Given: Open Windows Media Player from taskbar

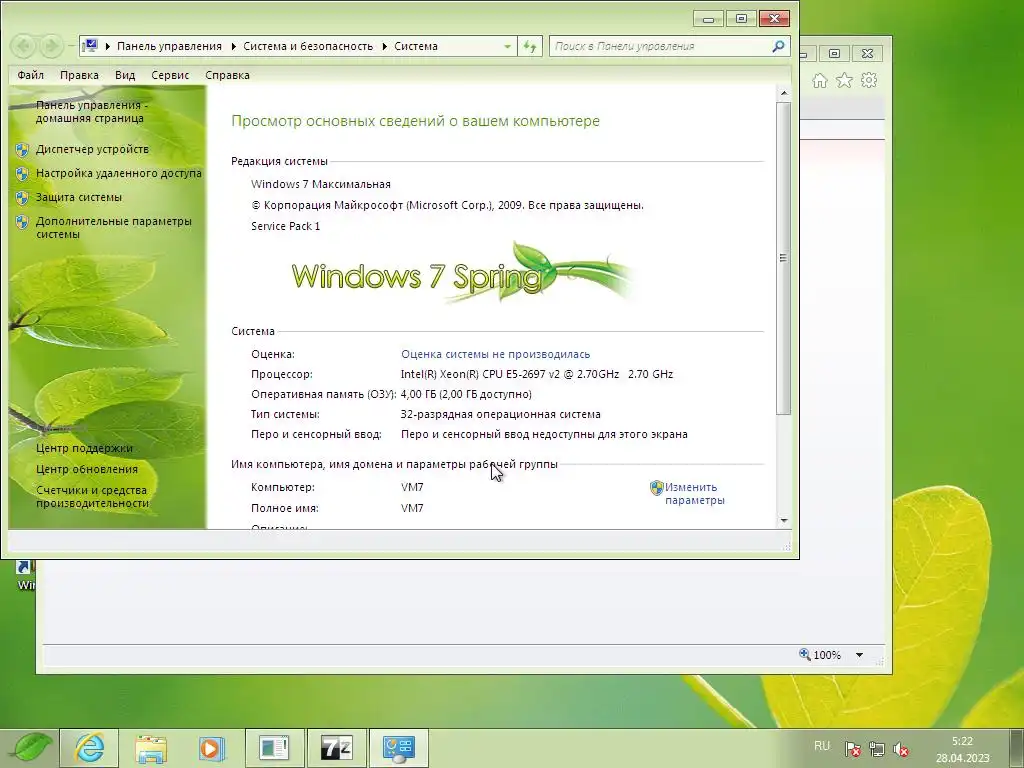Looking at the screenshot, I should point(212,748).
